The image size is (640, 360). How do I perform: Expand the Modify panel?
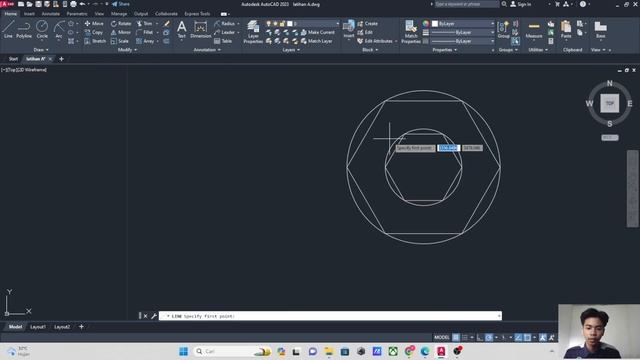(x=127, y=50)
